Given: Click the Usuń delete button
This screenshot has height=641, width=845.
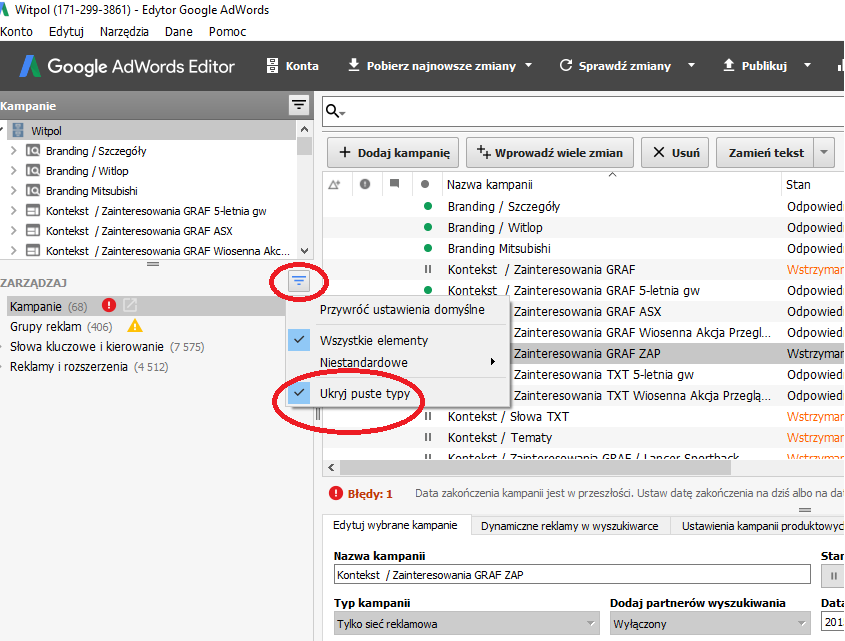Looking at the screenshot, I should [x=675, y=153].
